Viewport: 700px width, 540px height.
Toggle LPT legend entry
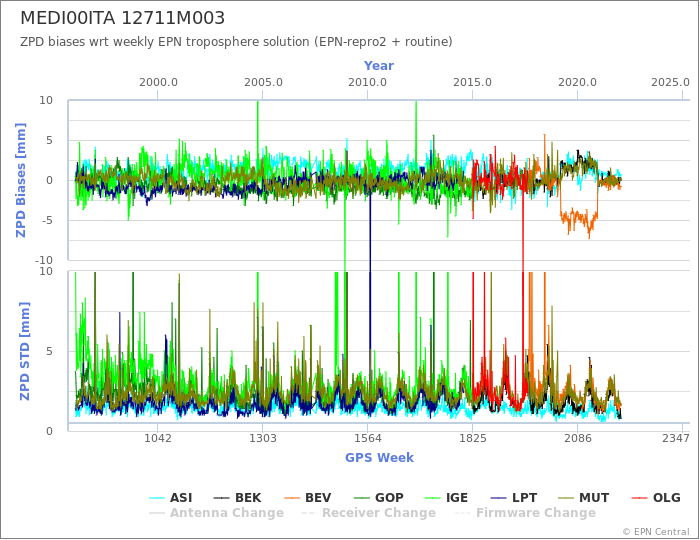[513, 498]
